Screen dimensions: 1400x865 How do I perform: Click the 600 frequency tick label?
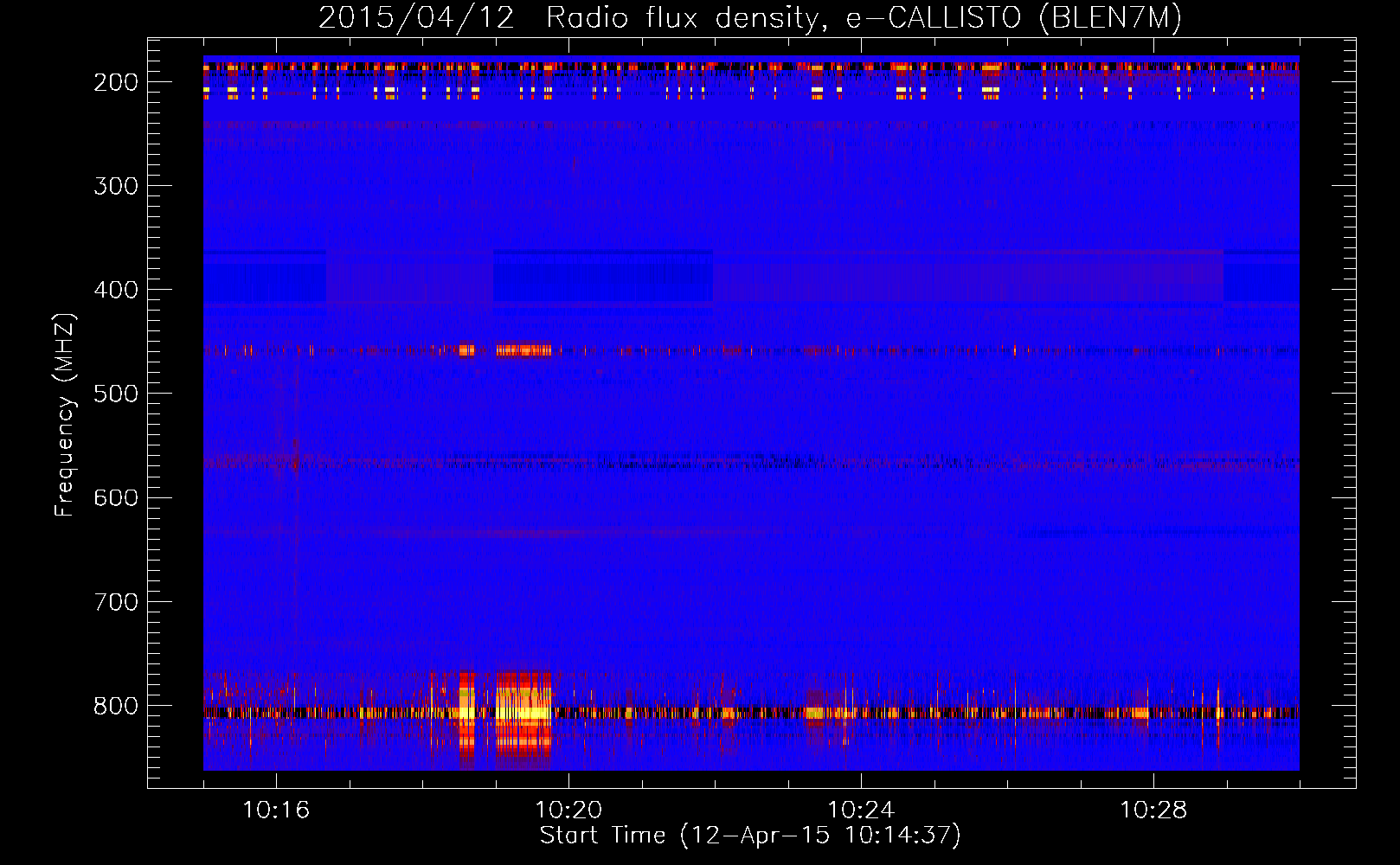(x=116, y=497)
